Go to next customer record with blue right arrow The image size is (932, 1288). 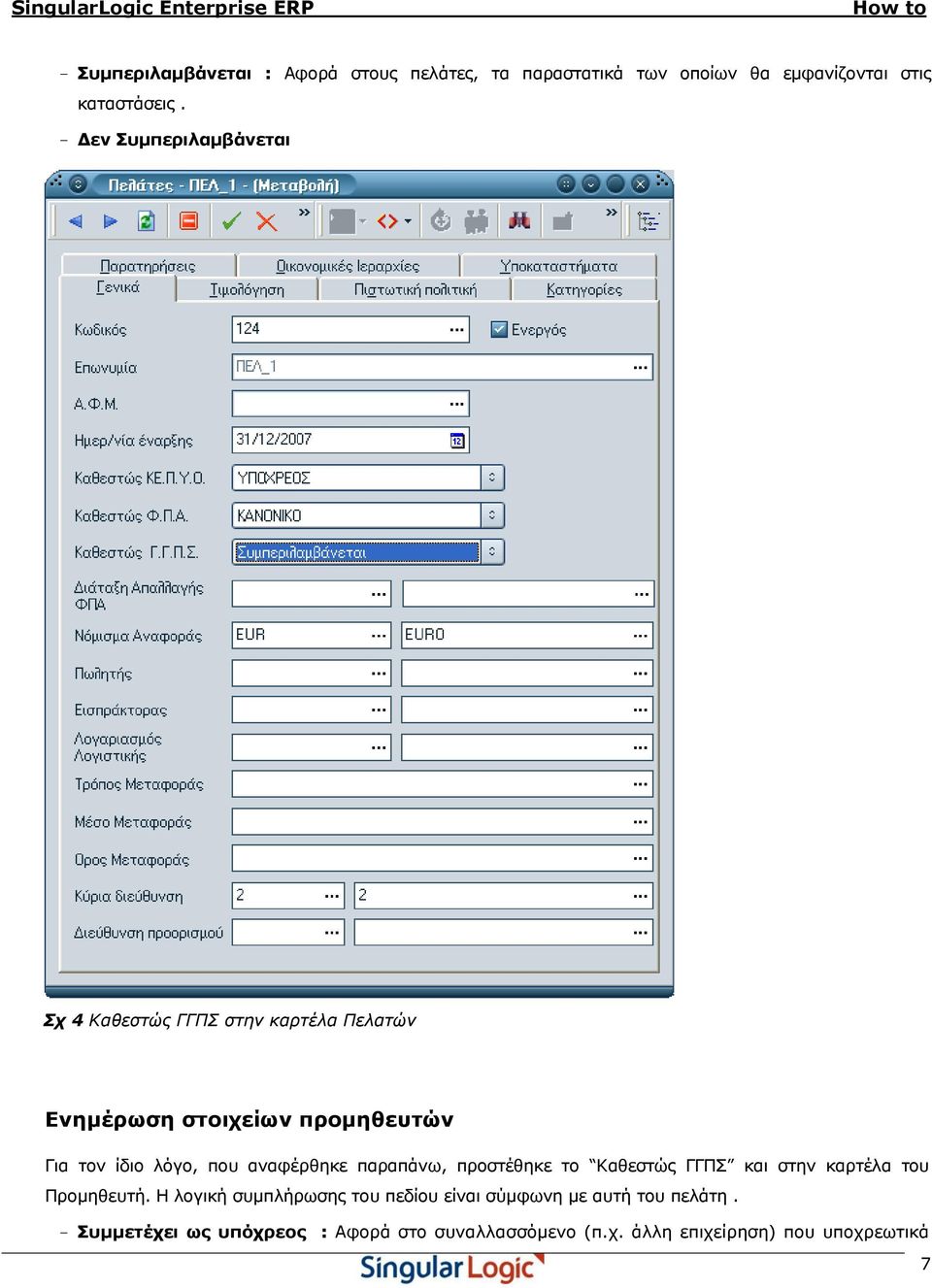110,221
